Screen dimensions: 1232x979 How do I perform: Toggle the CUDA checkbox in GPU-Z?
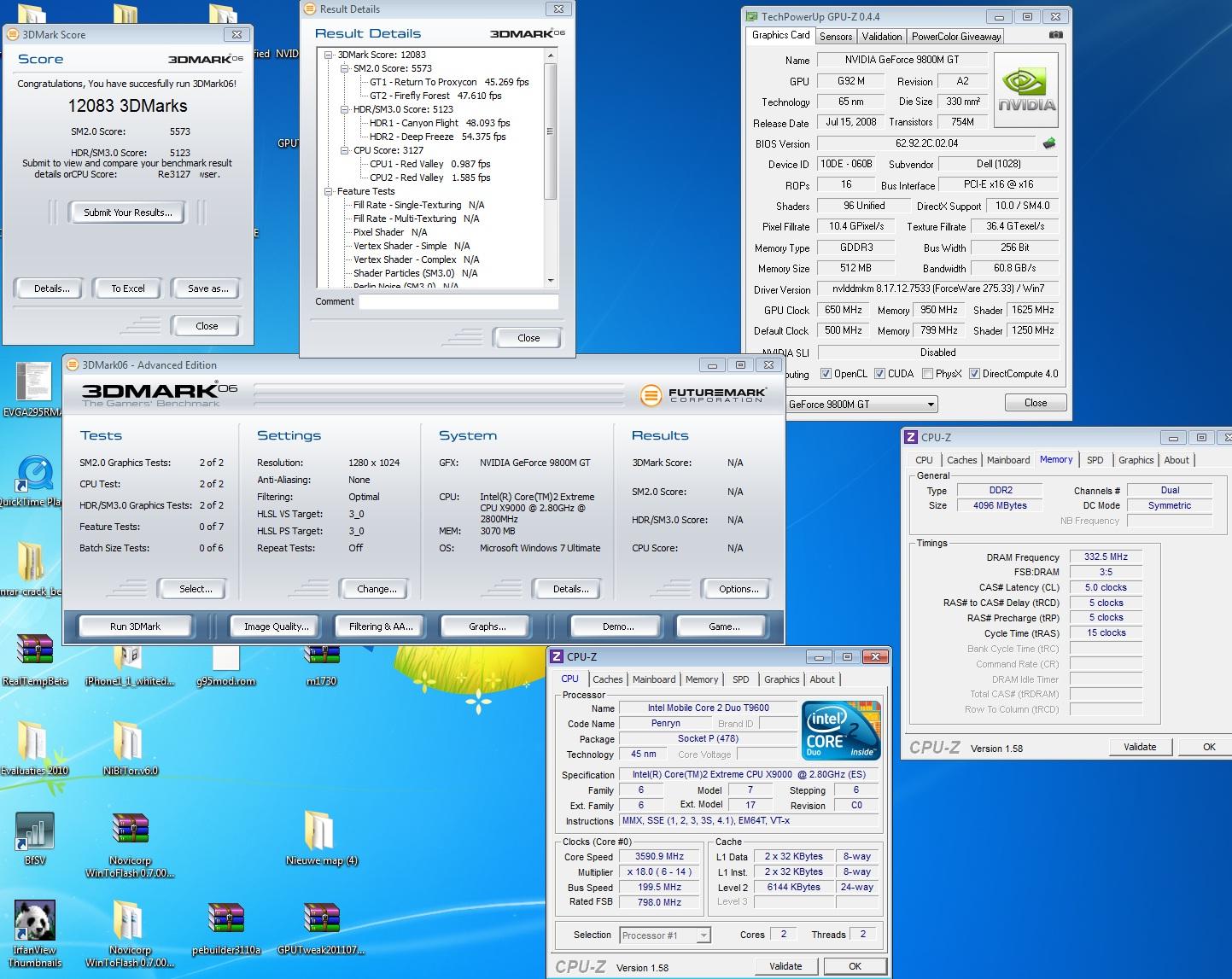click(x=880, y=374)
